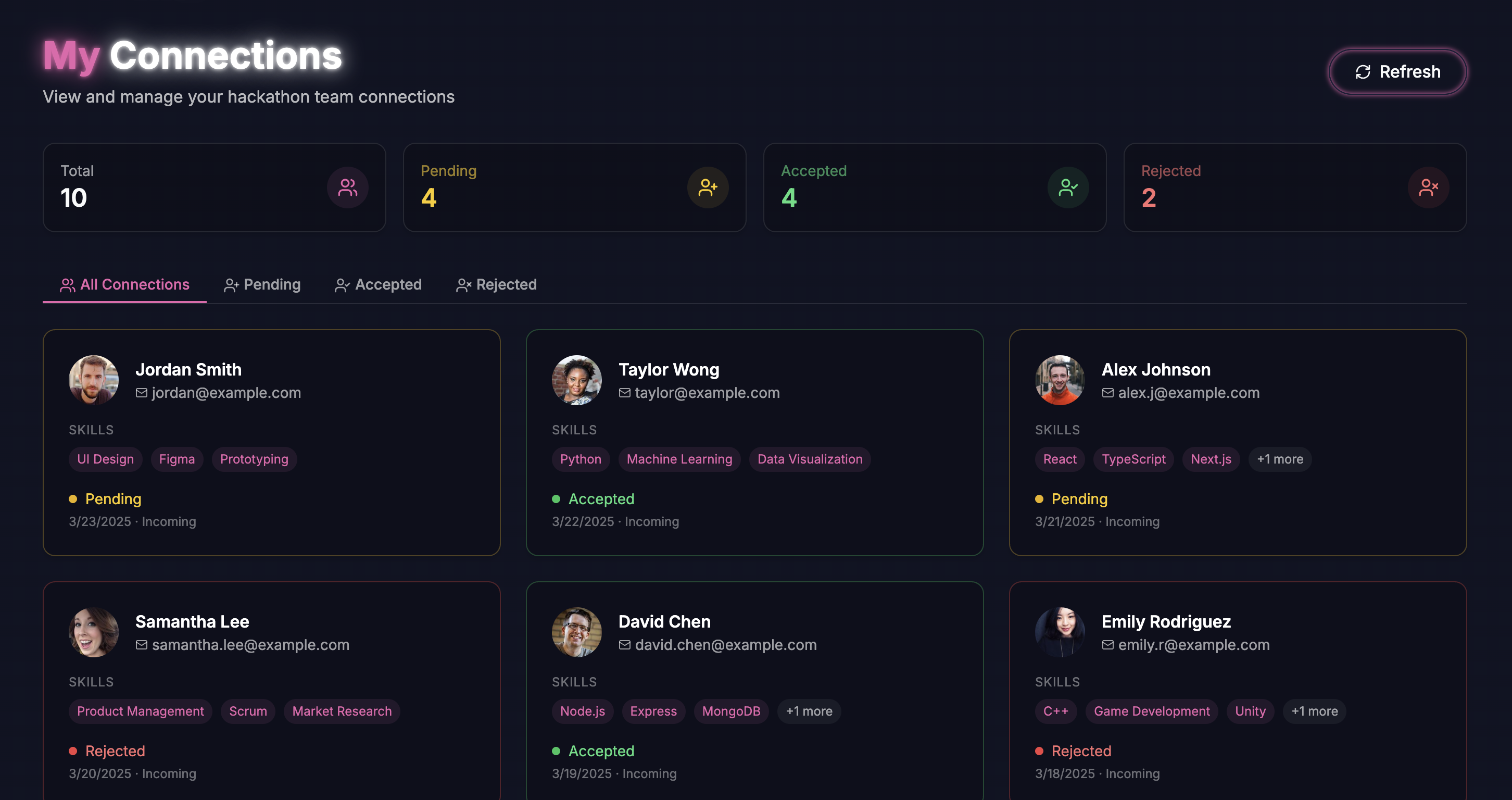Show Emily Rodriguez's +1 more skills
Screen dimensions: 1512x800
coord(1314,711)
